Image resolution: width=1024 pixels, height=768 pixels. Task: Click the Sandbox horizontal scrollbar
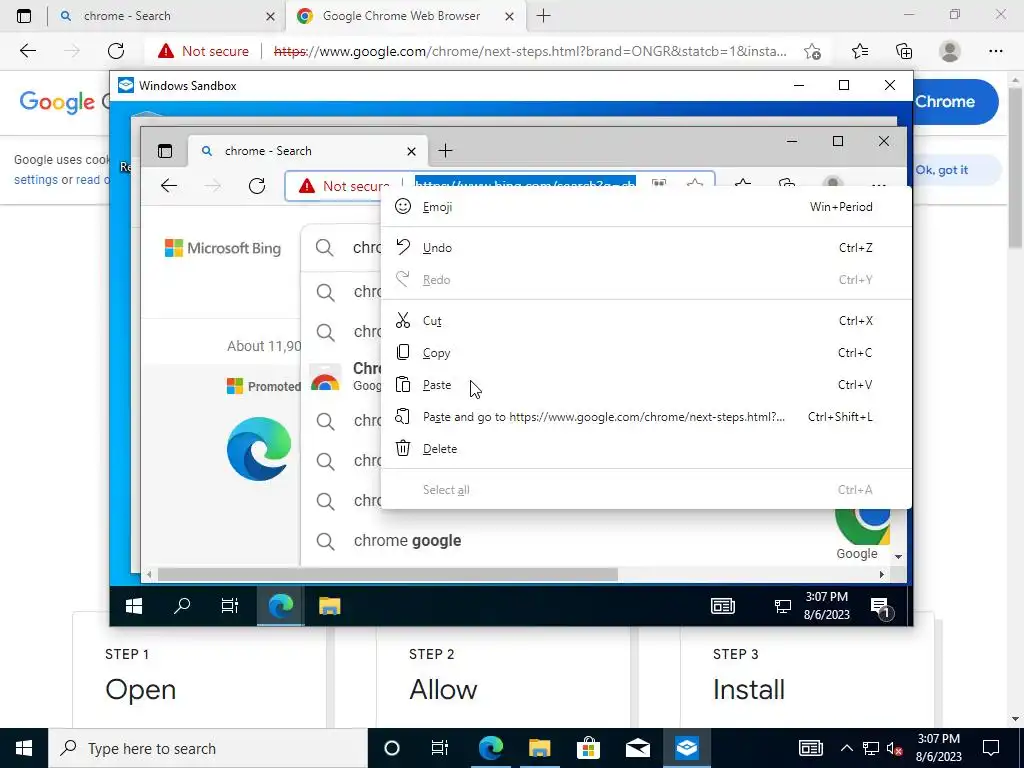pyautogui.click(x=388, y=575)
